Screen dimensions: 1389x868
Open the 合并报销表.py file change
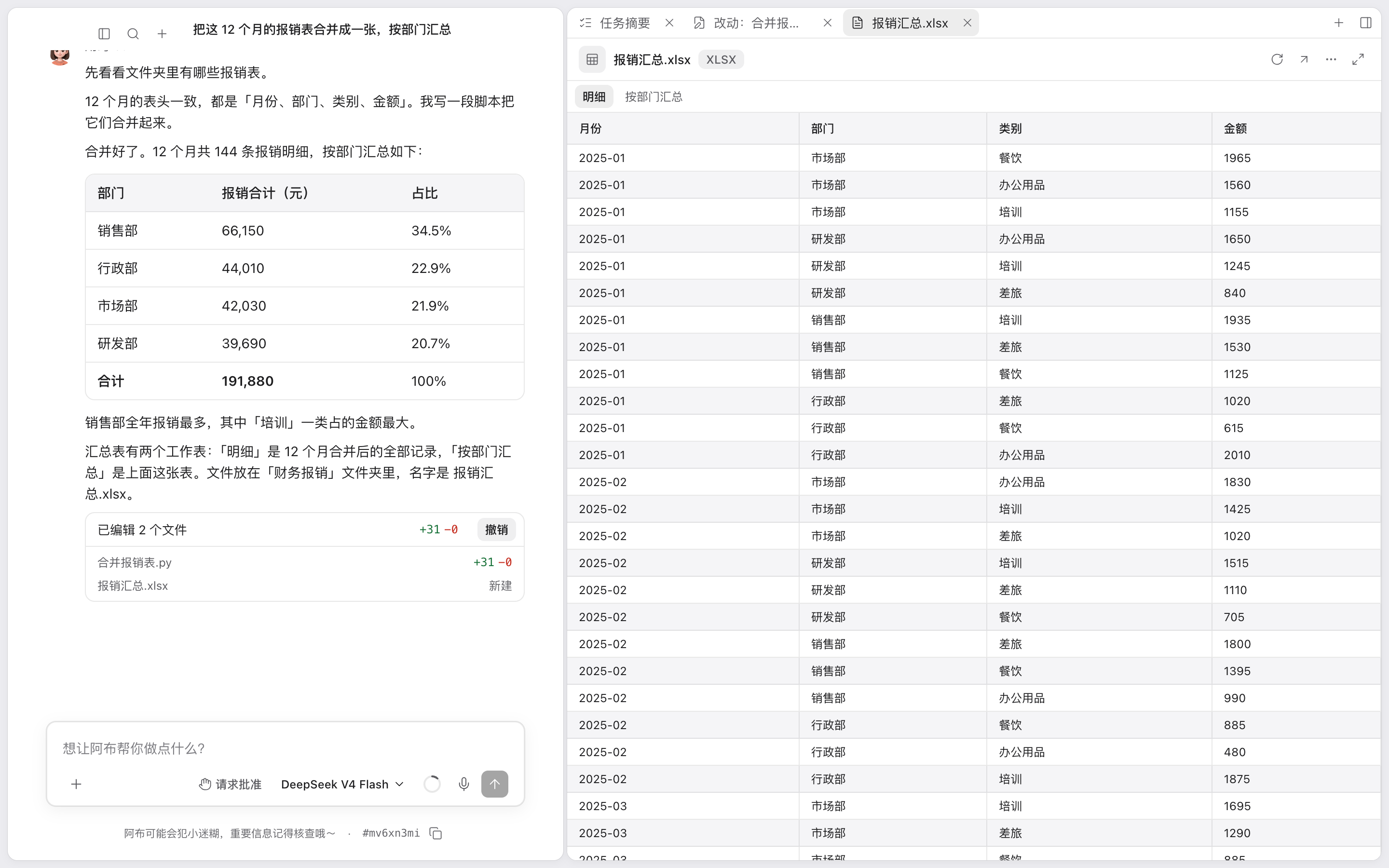[x=304, y=563]
